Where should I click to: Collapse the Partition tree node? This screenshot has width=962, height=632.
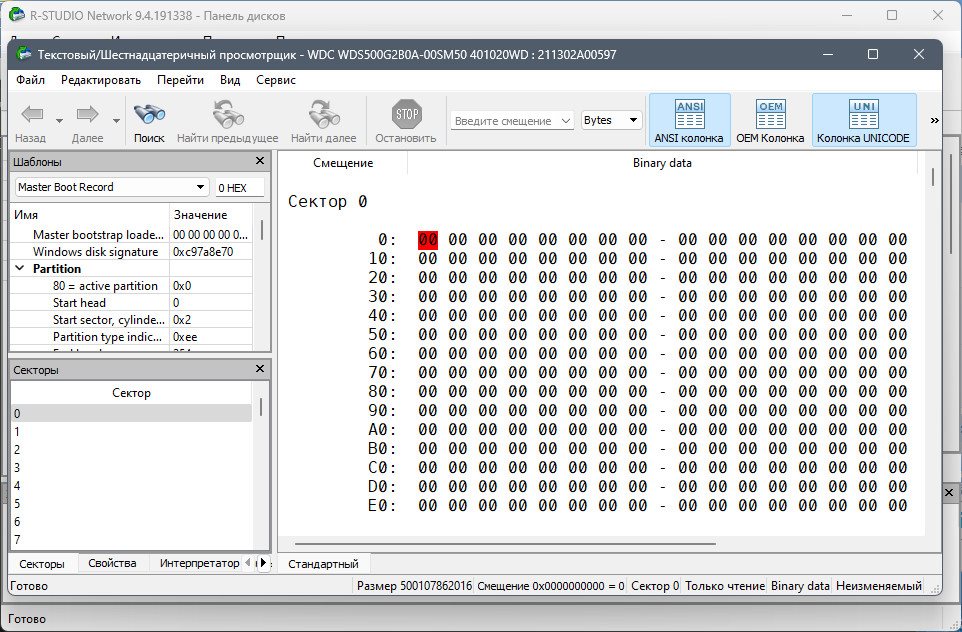tap(20, 268)
